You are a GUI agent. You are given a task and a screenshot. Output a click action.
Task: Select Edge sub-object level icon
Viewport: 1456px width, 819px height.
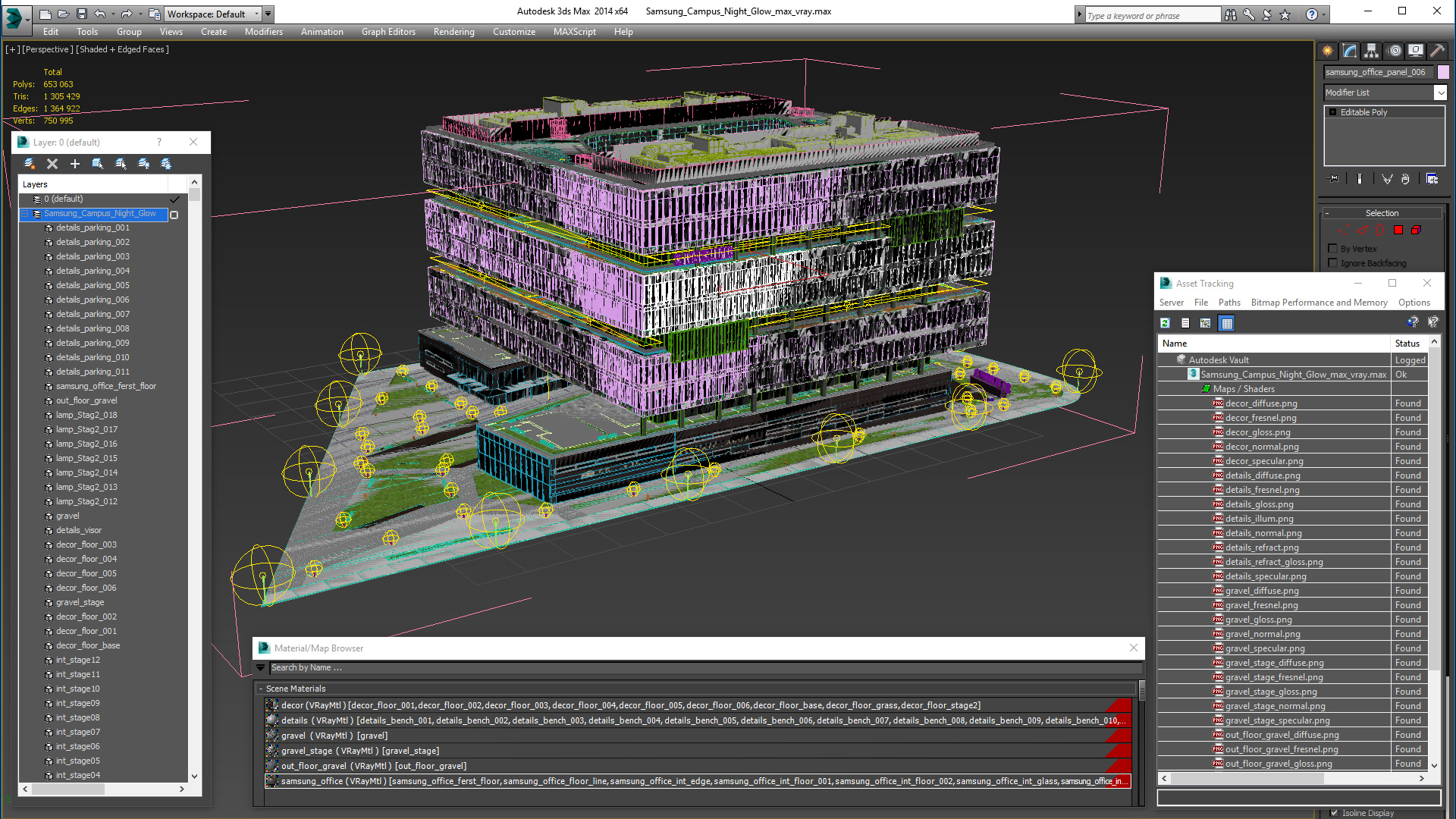tap(1362, 231)
